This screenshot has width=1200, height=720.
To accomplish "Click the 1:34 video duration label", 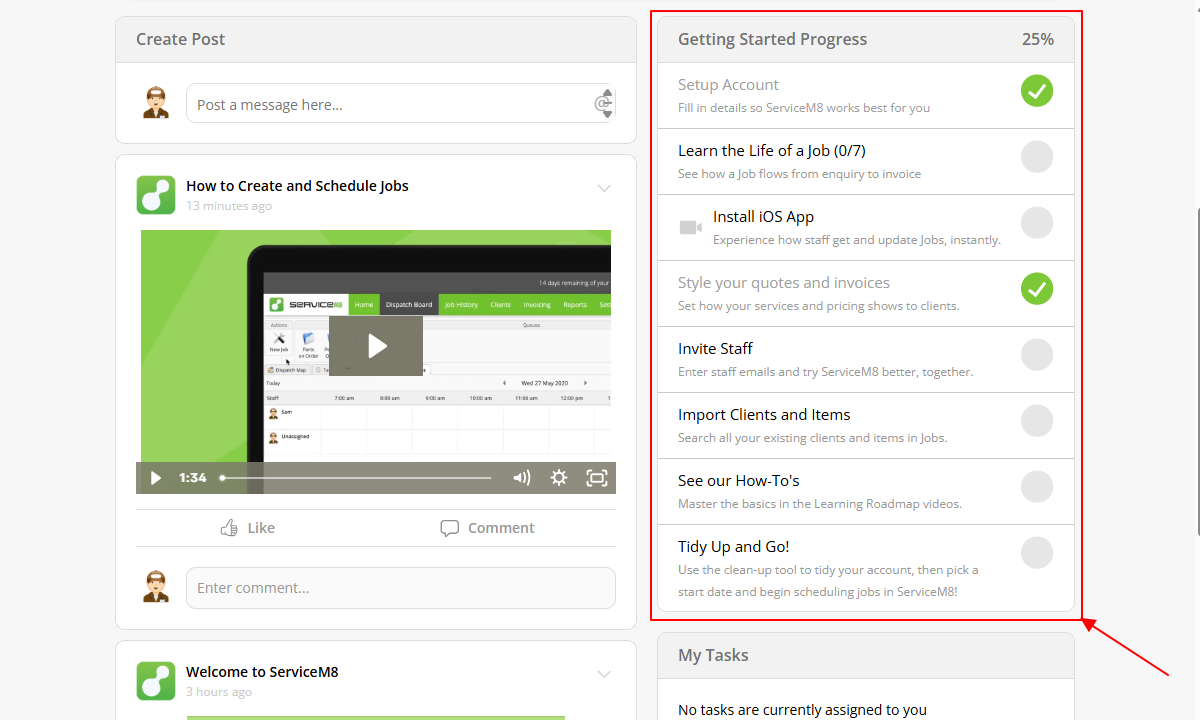I will coord(192,478).
